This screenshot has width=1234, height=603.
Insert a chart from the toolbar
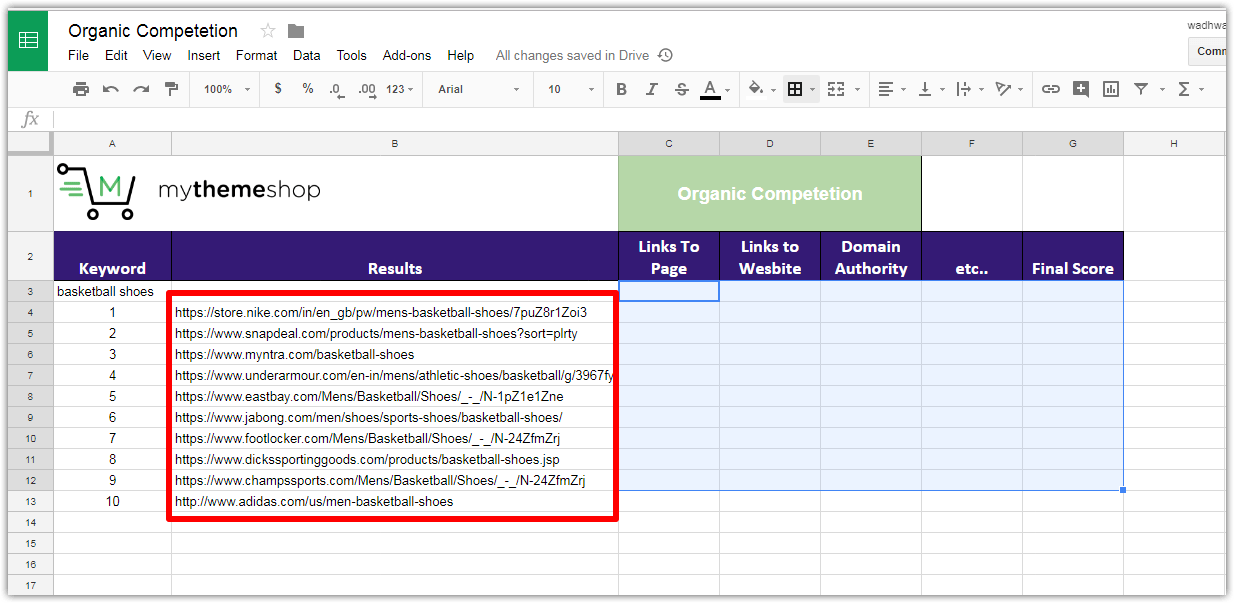click(x=1111, y=89)
